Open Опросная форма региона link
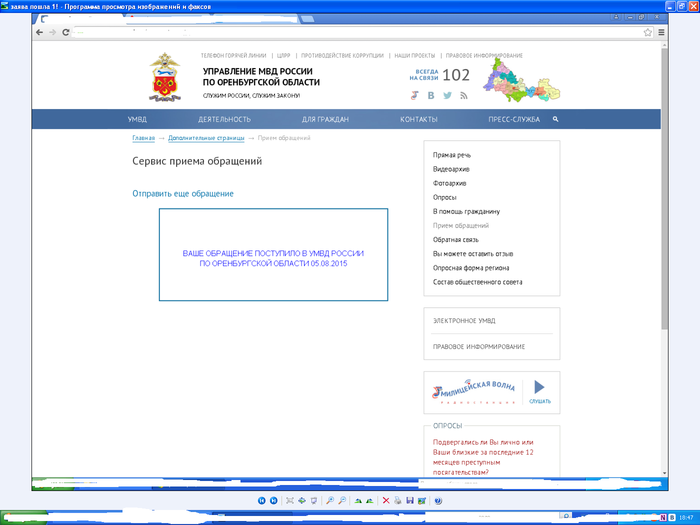 point(471,268)
